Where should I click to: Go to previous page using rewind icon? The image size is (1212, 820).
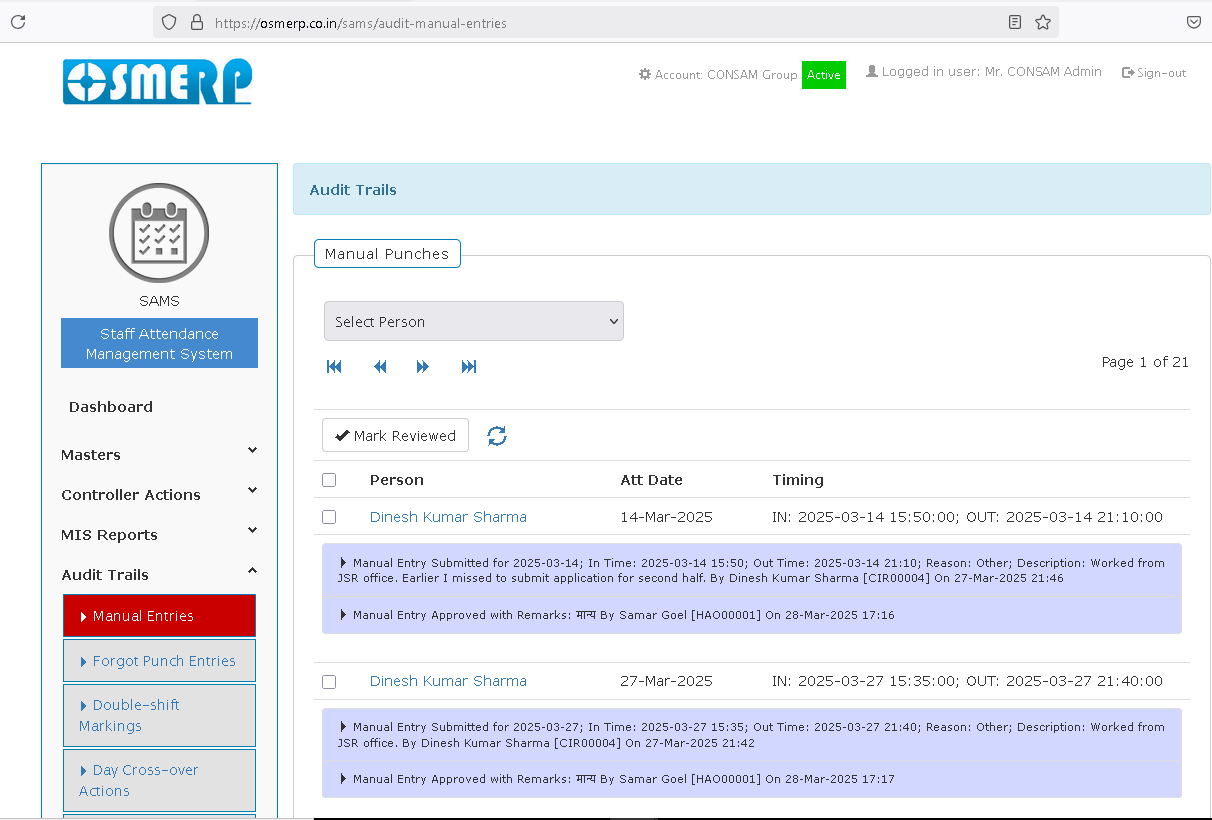pyautogui.click(x=380, y=367)
